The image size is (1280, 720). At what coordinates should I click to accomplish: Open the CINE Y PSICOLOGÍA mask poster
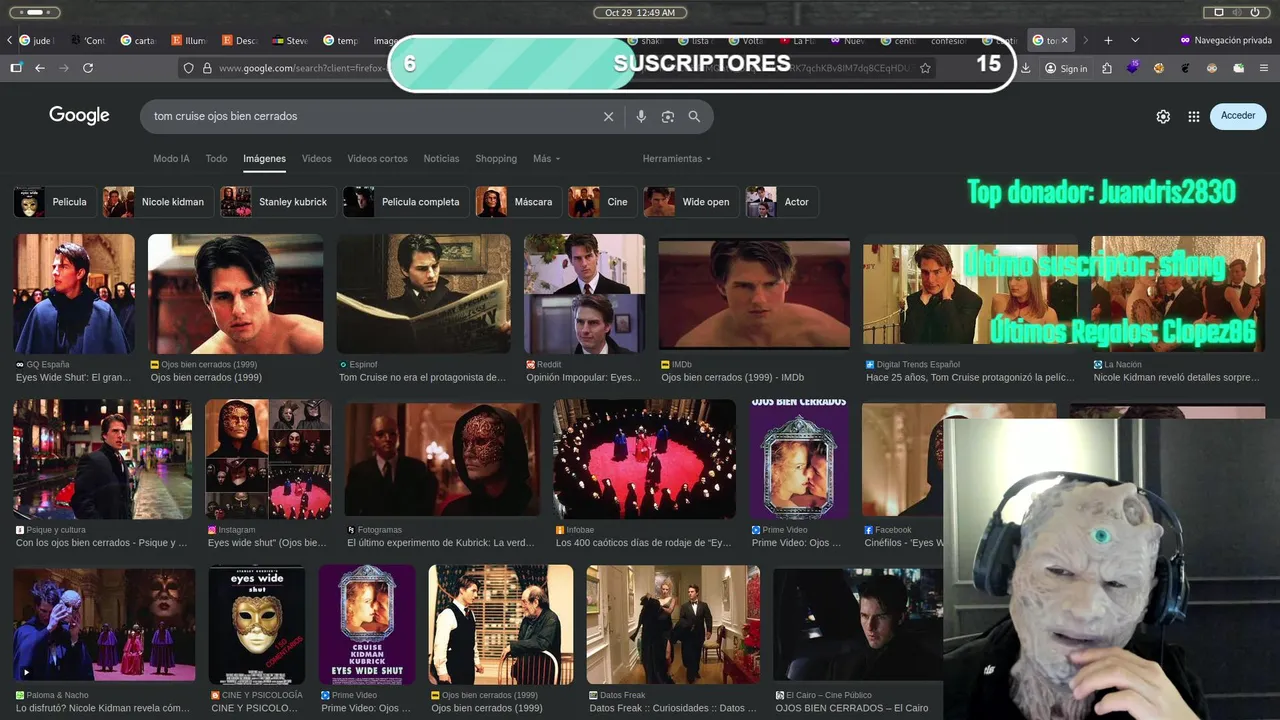257,624
